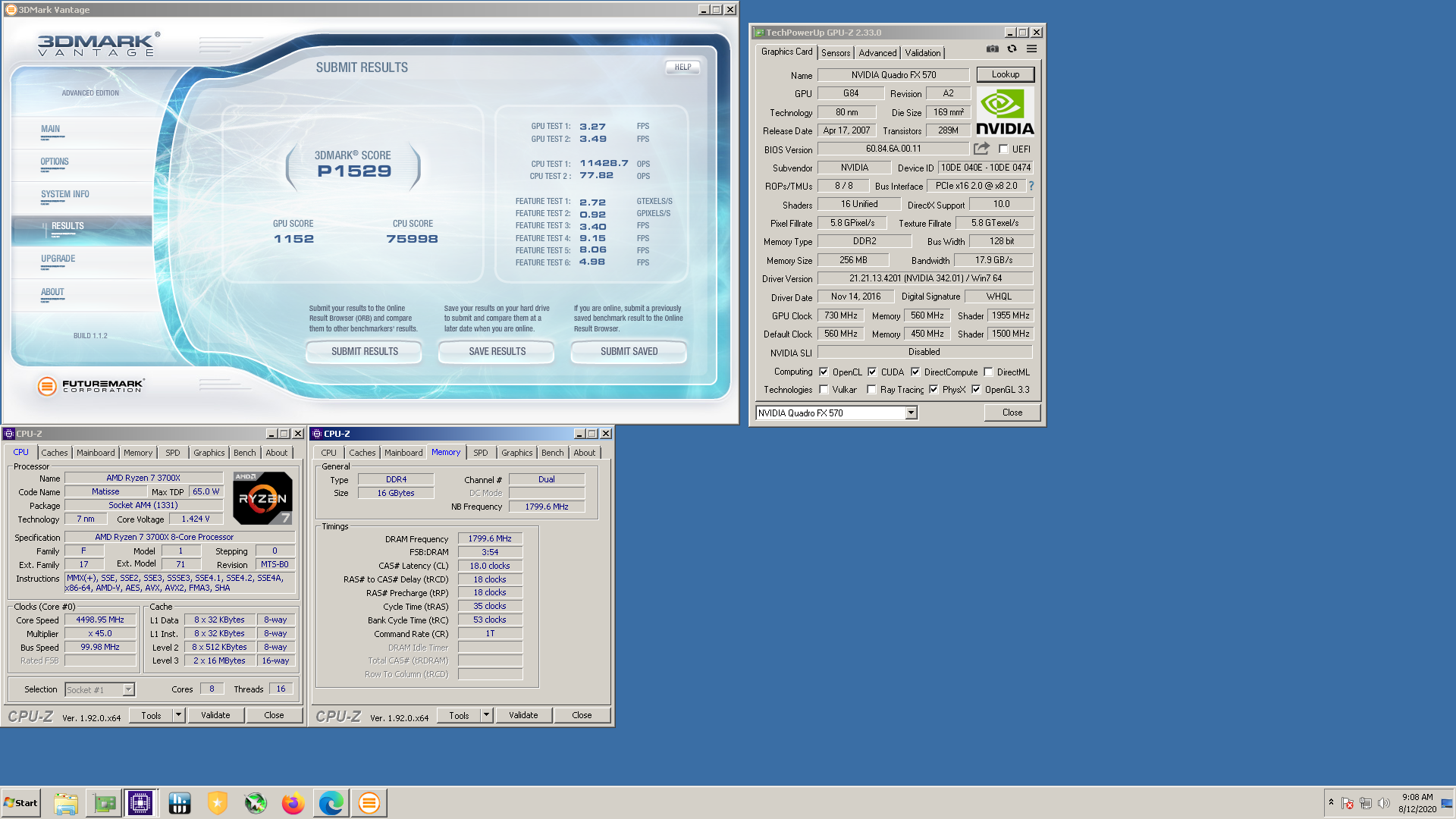Toggle the Ray Tracing checkbox
Viewport: 1456px width, 819px height.
[871, 390]
